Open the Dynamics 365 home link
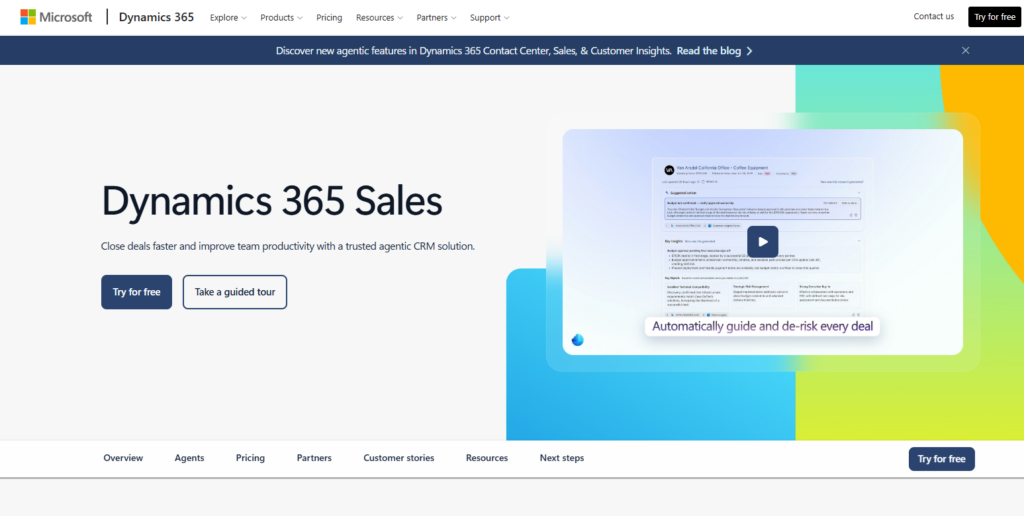The height and width of the screenshot is (516, 1024). [156, 17]
